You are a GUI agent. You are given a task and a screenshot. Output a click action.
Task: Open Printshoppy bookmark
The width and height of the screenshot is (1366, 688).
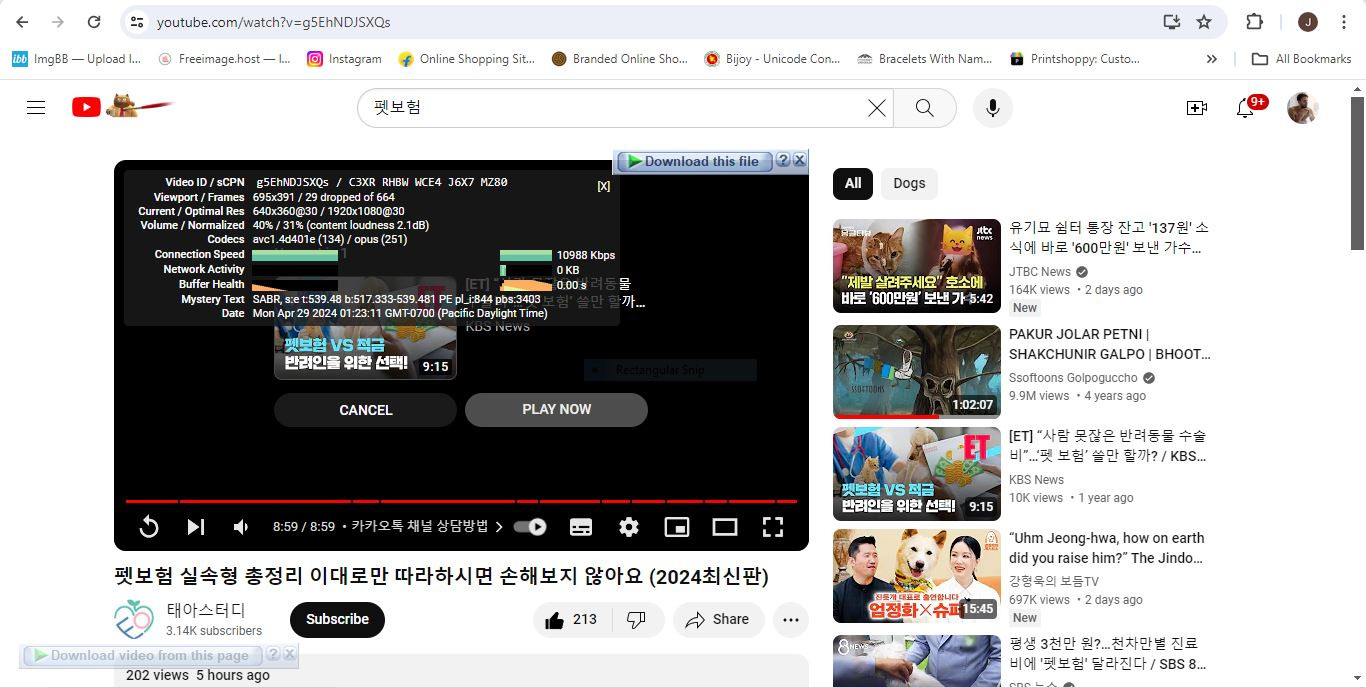[1075, 59]
